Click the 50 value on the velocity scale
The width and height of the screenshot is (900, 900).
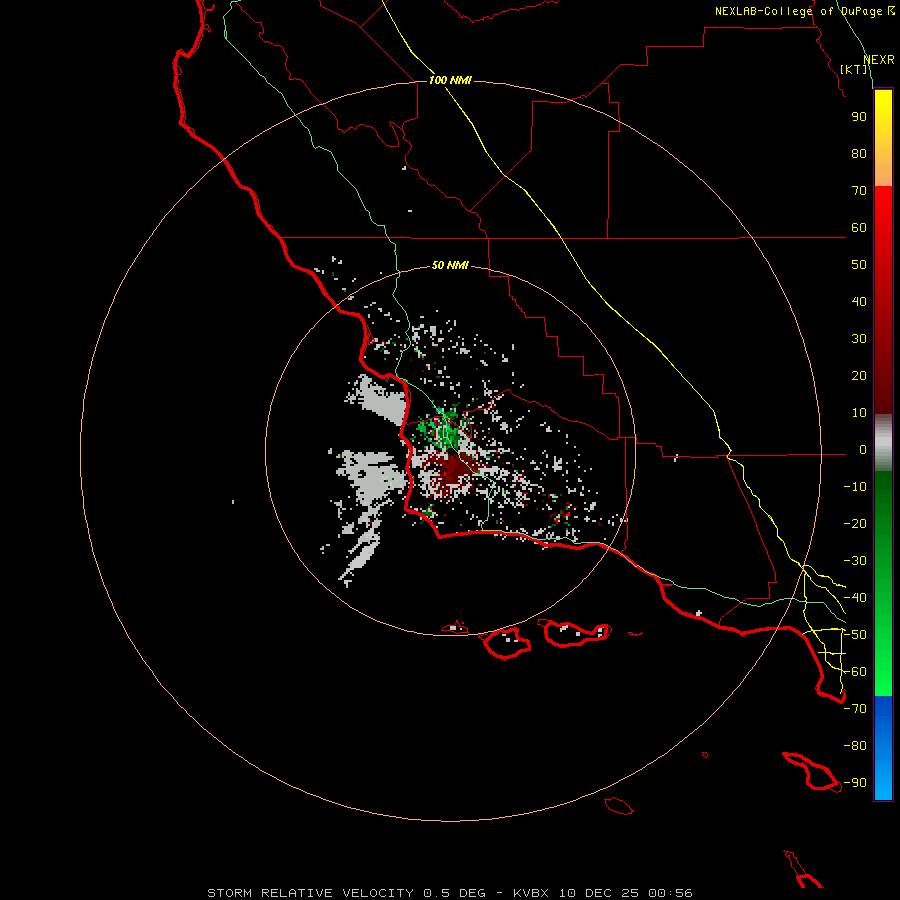859,265
